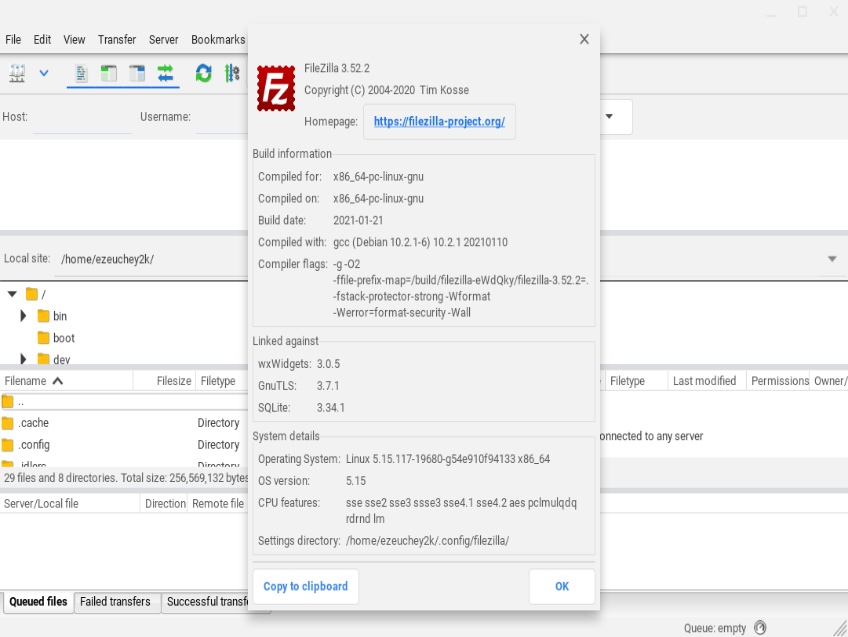Open the Bookmarks menu

(218, 39)
